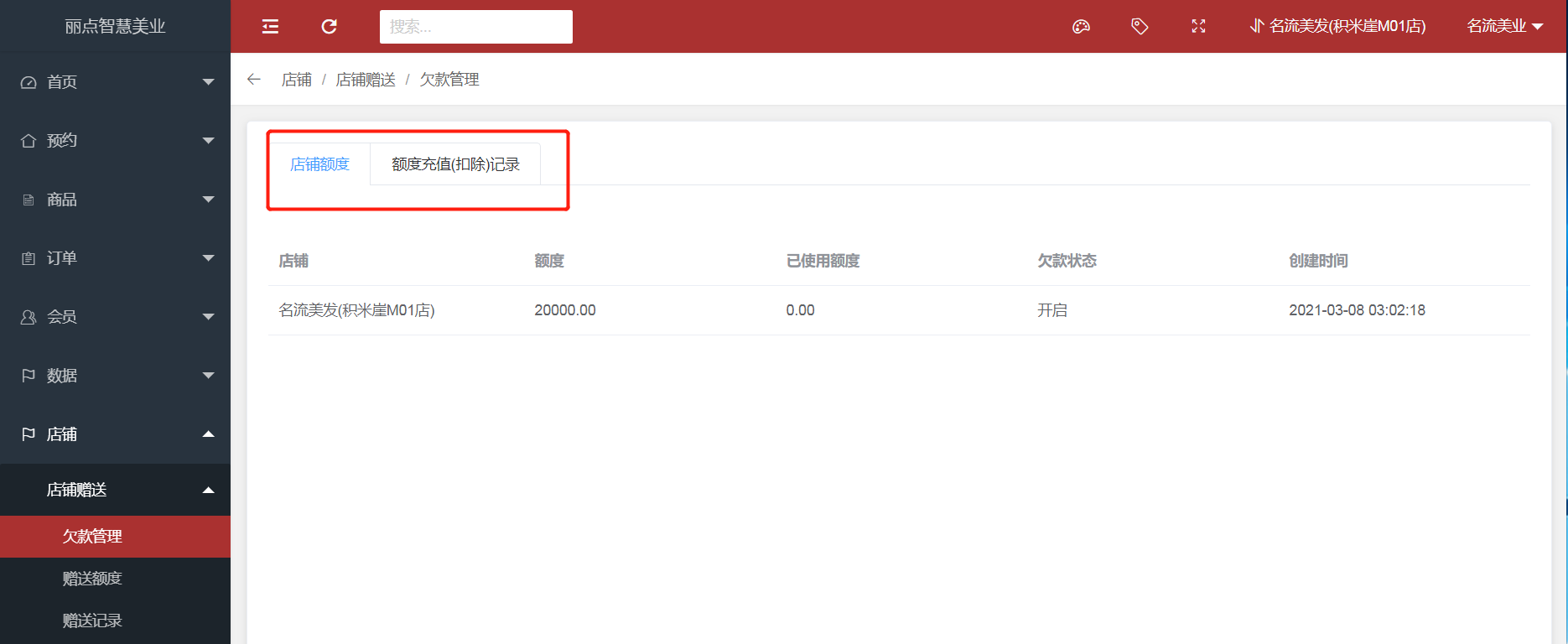The height and width of the screenshot is (644, 1568).
Task: Collapse the 店铺赠送 submenu arrow
Action: click(x=209, y=490)
